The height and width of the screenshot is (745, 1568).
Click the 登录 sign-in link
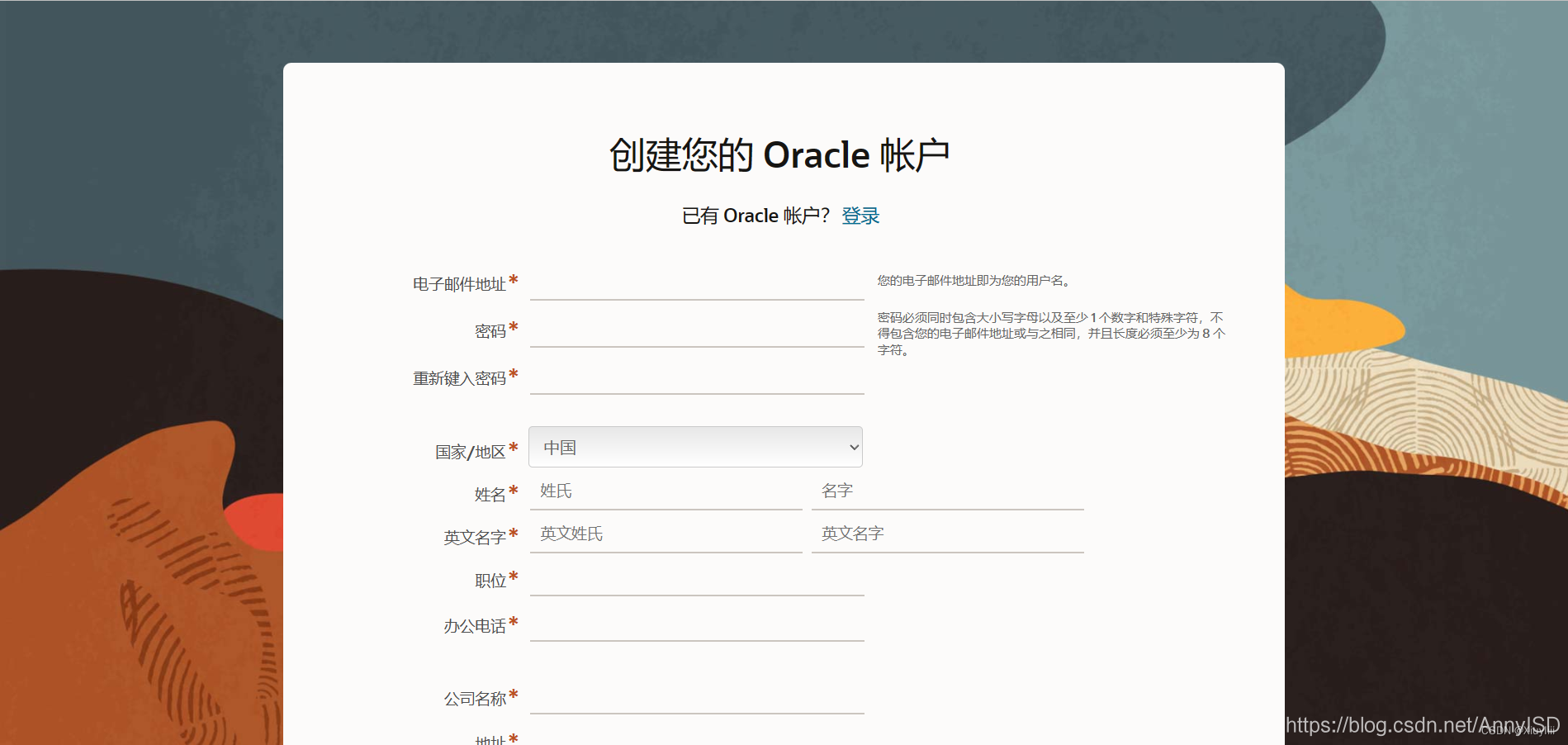pos(860,216)
